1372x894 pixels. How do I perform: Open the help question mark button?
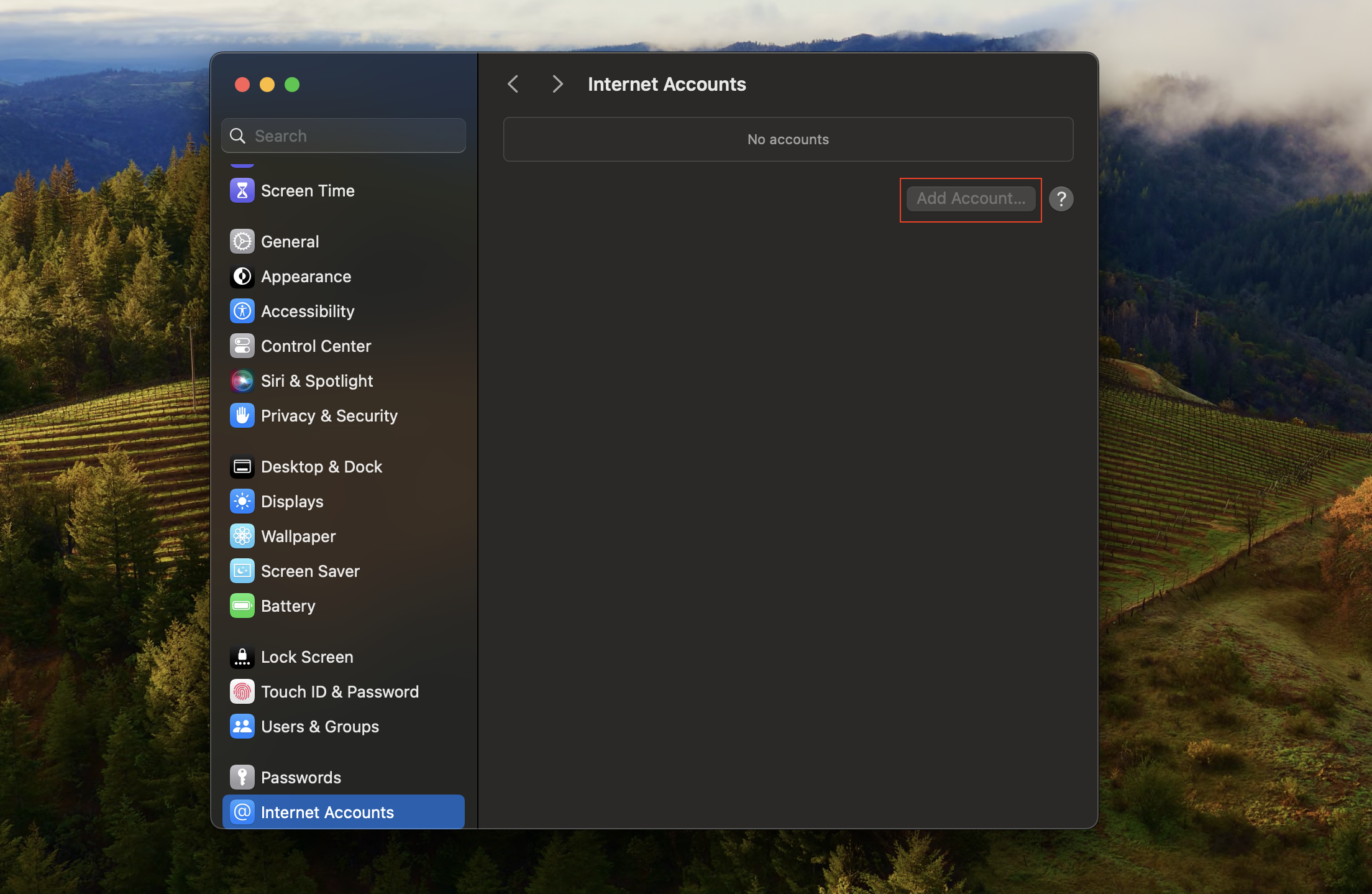pos(1061,199)
